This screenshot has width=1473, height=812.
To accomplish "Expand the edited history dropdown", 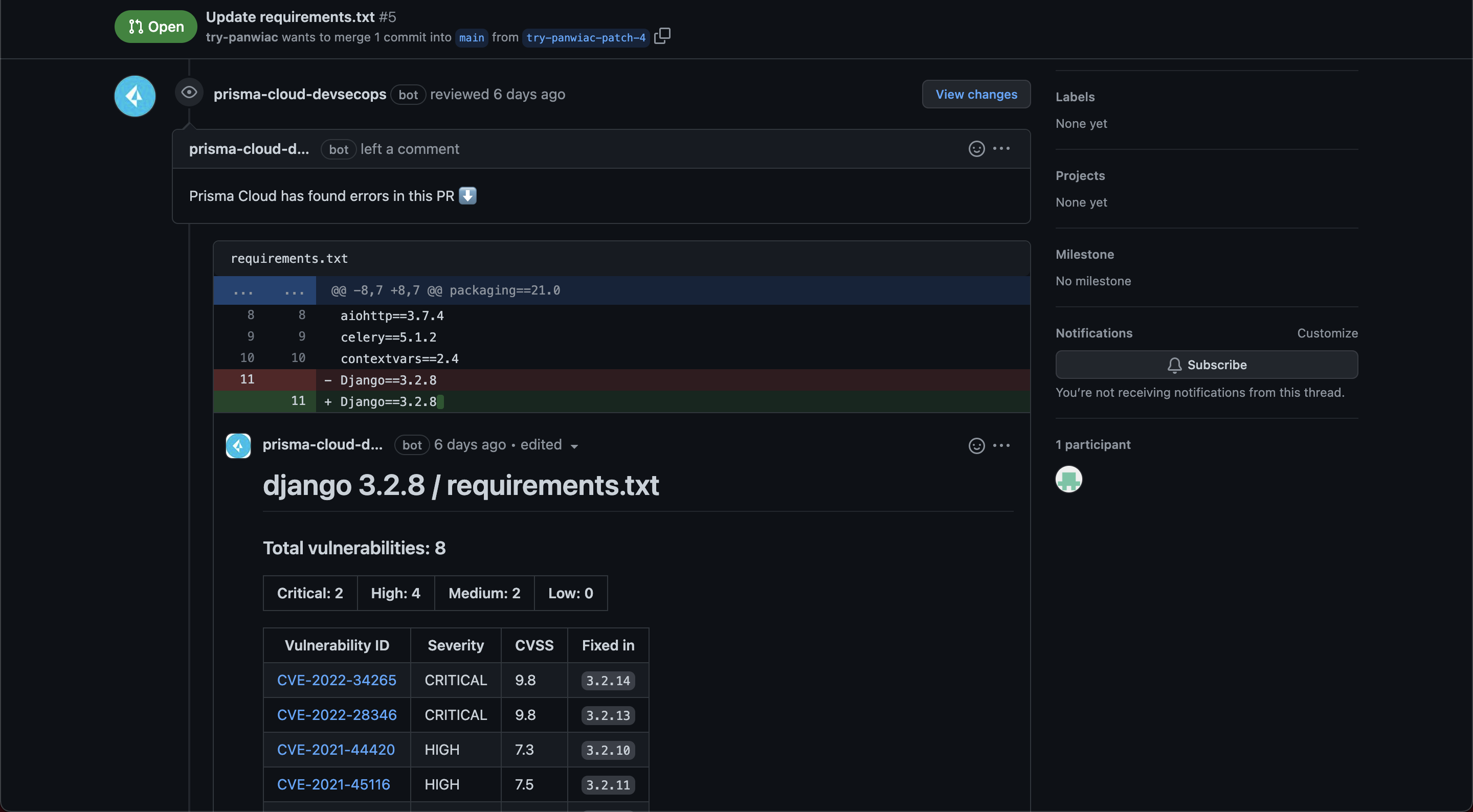I will coord(574,446).
